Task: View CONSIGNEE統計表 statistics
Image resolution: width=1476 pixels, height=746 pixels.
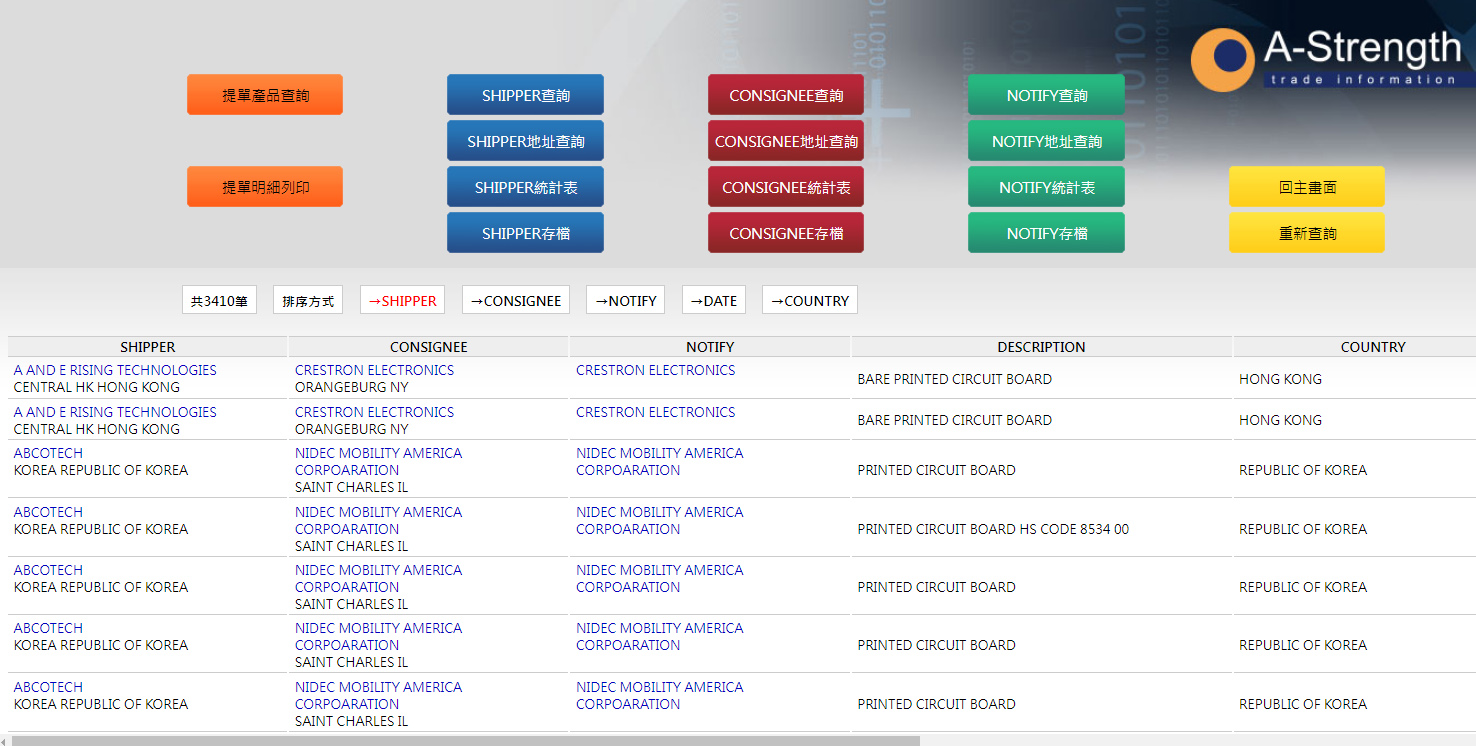Action: 786,187
